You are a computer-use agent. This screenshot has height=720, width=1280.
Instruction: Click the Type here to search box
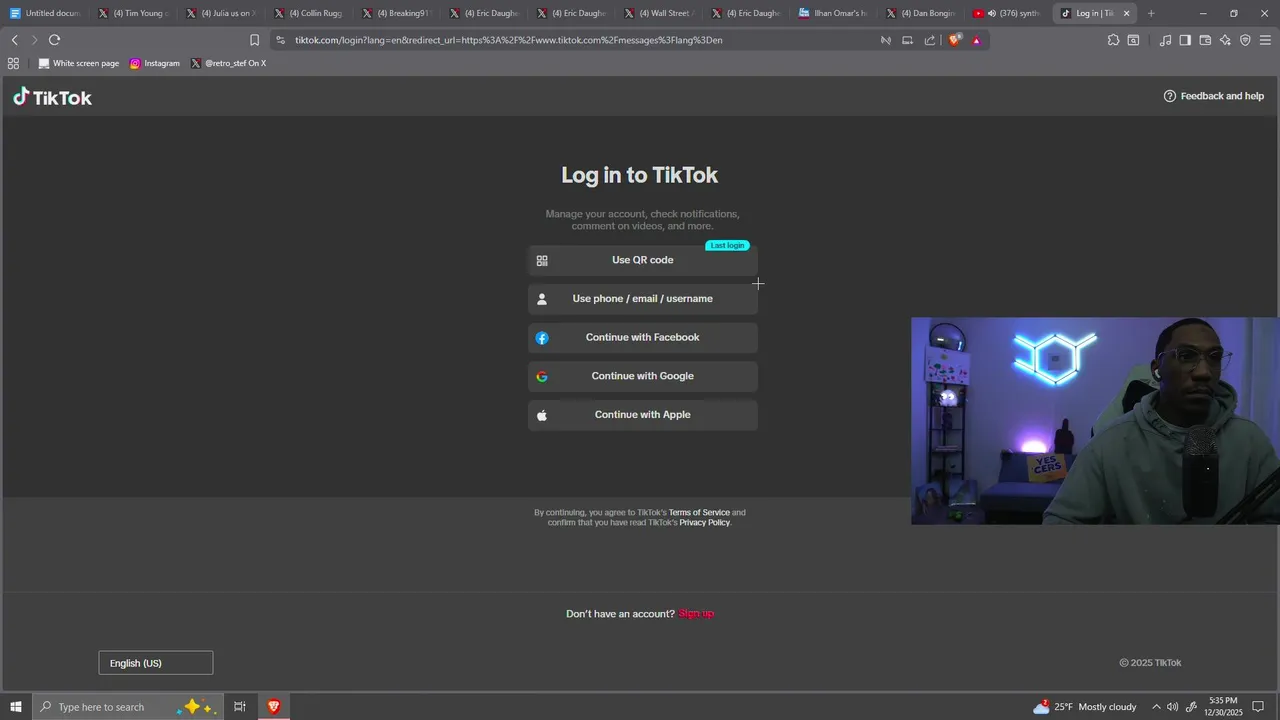(x=128, y=707)
